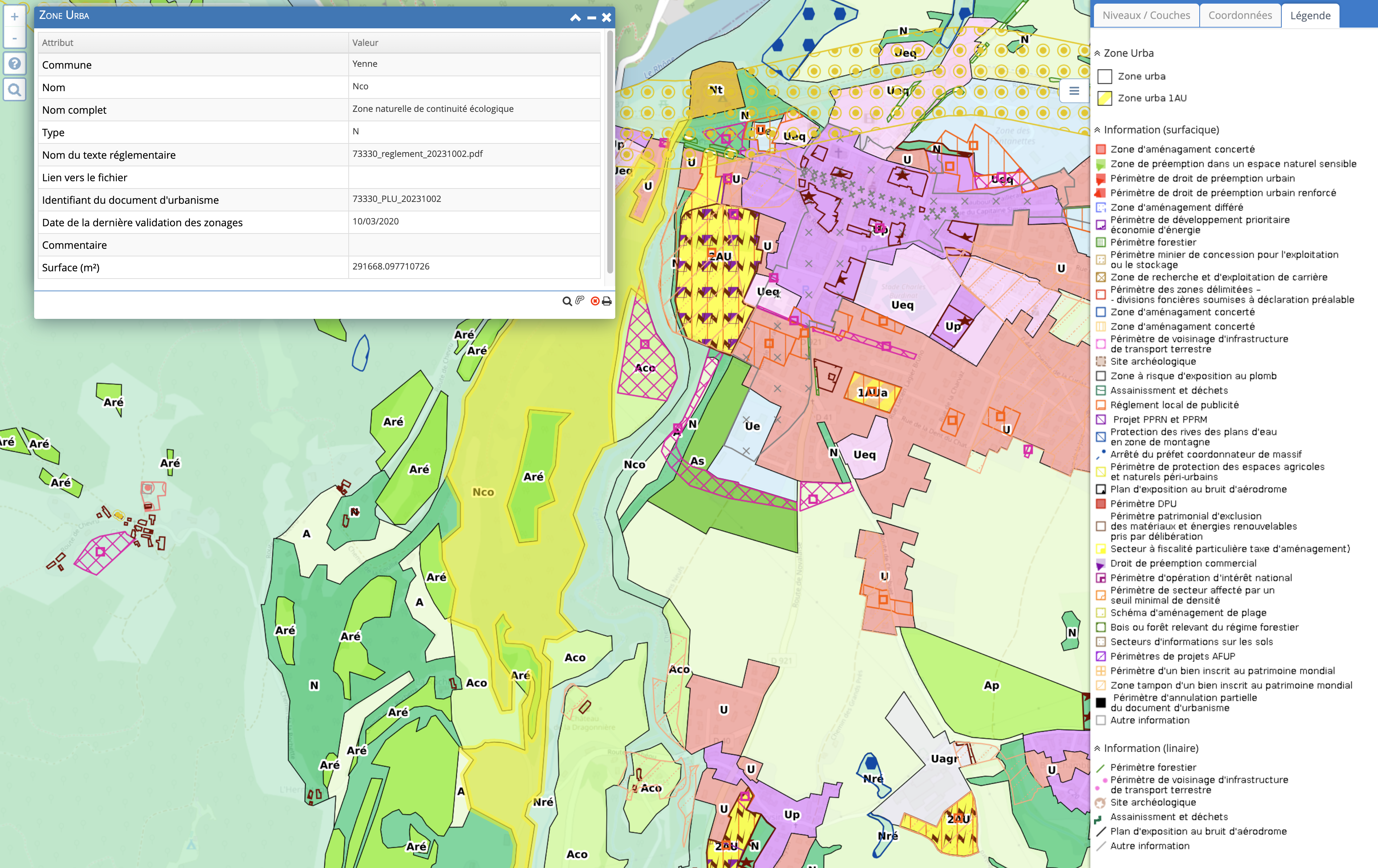Collapse the Zone Urba legend group

coord(1097,53)
